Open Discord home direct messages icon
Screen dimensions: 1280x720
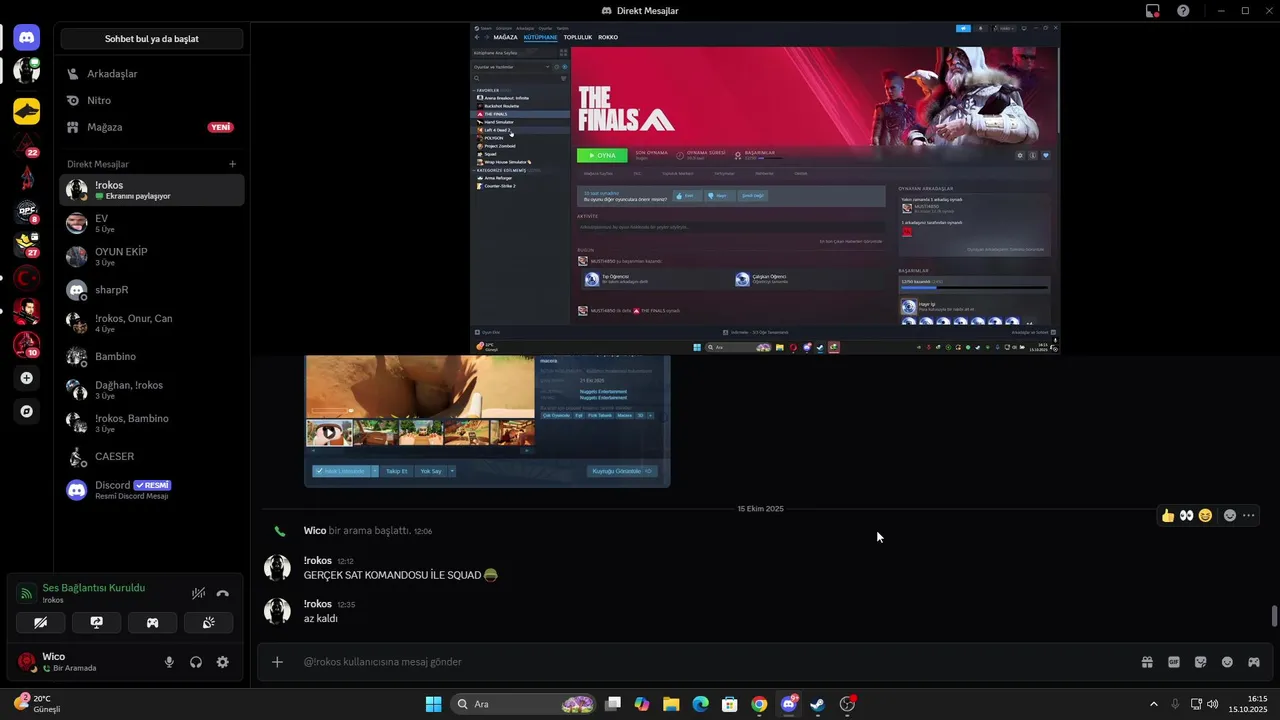tap(27, 38)
